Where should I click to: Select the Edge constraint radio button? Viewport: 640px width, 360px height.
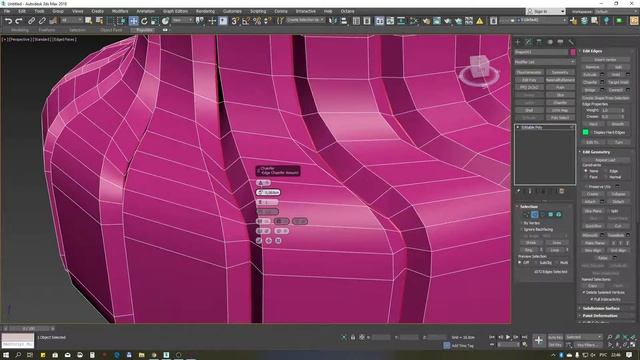[606, 171]
